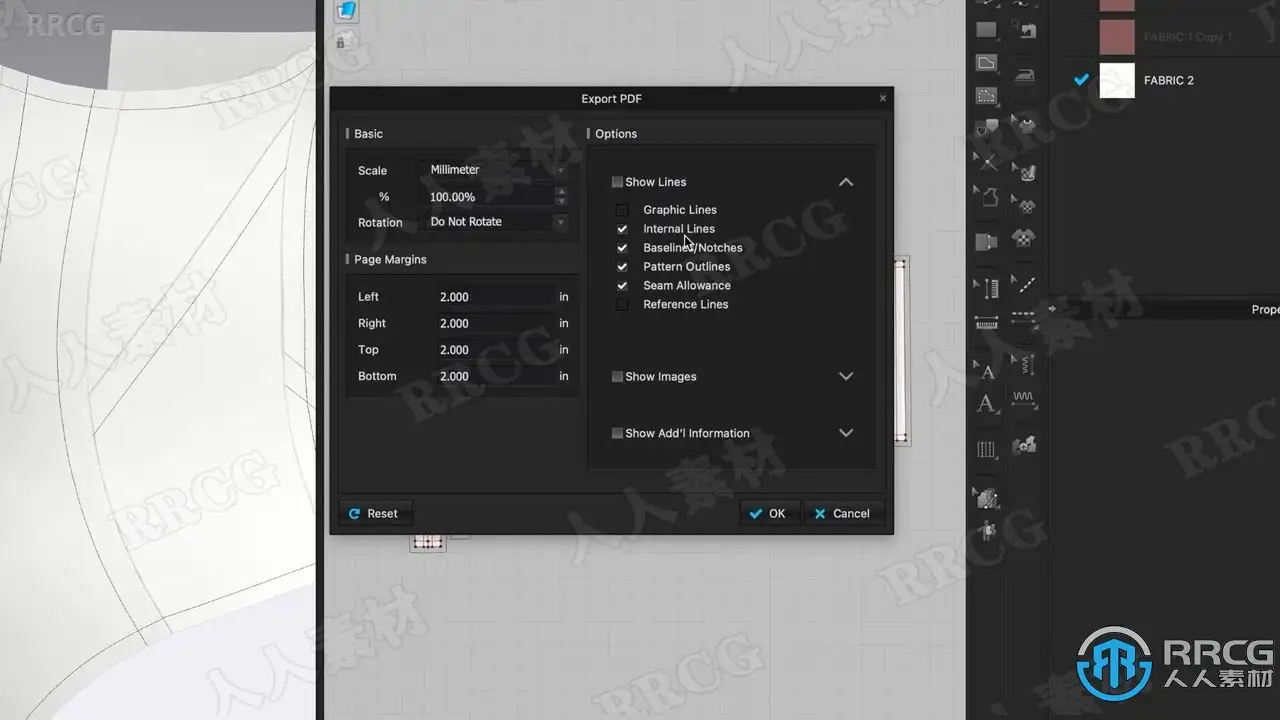Click the small pattern piece below dialog
1280x720 pixels.
point(428,541)
